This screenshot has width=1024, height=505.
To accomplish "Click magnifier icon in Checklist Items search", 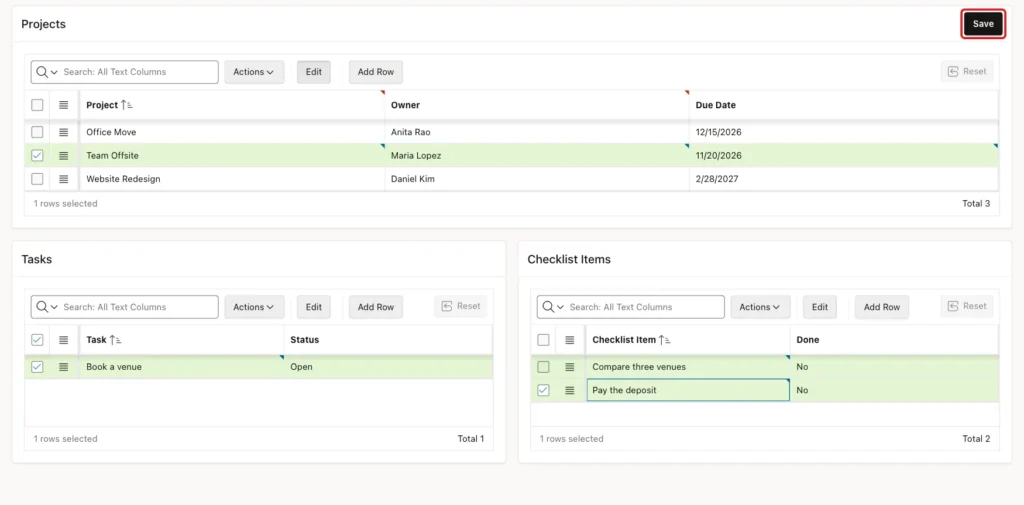I will 549,307.
